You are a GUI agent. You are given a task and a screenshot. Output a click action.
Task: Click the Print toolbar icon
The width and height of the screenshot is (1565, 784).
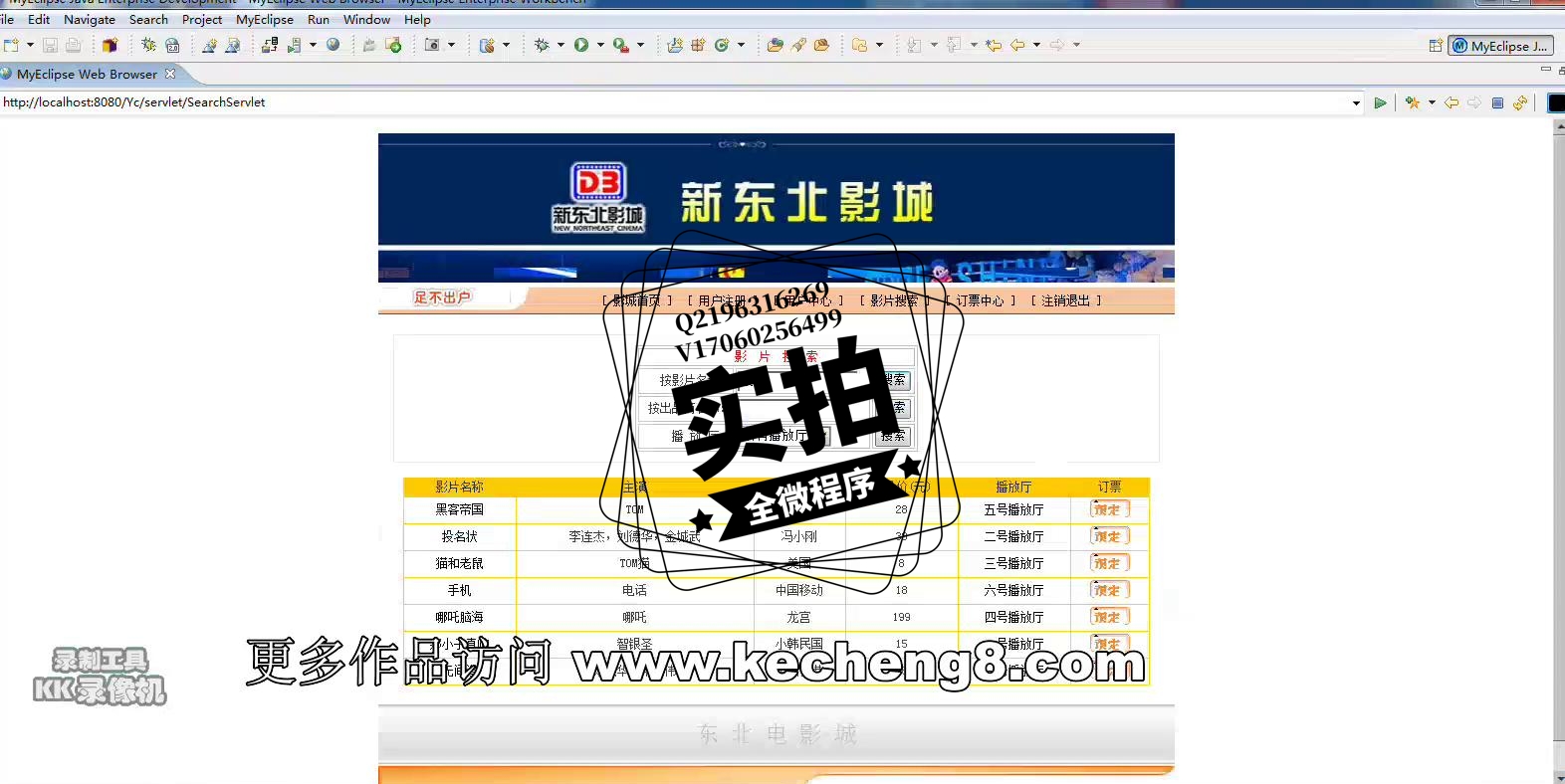[73, 45]
